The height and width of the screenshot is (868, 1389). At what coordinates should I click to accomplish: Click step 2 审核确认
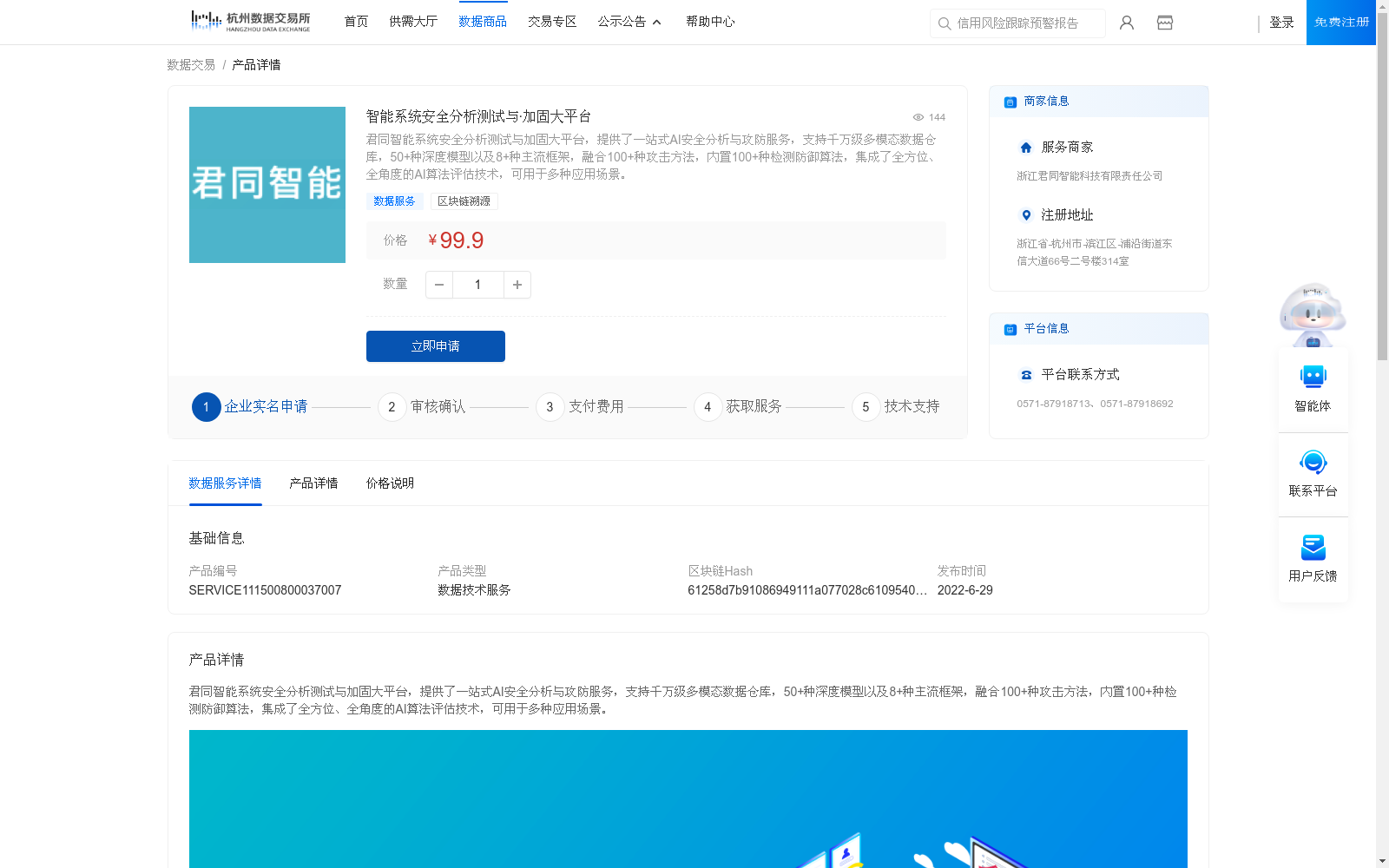tap(422, 407)
